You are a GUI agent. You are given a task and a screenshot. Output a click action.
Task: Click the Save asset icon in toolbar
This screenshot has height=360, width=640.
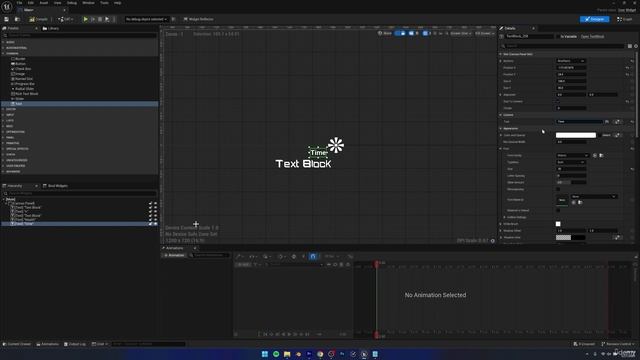(7, 19)
